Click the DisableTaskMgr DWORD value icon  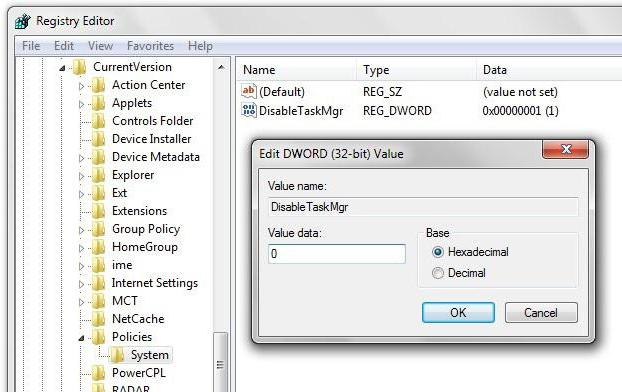point(249,110)
